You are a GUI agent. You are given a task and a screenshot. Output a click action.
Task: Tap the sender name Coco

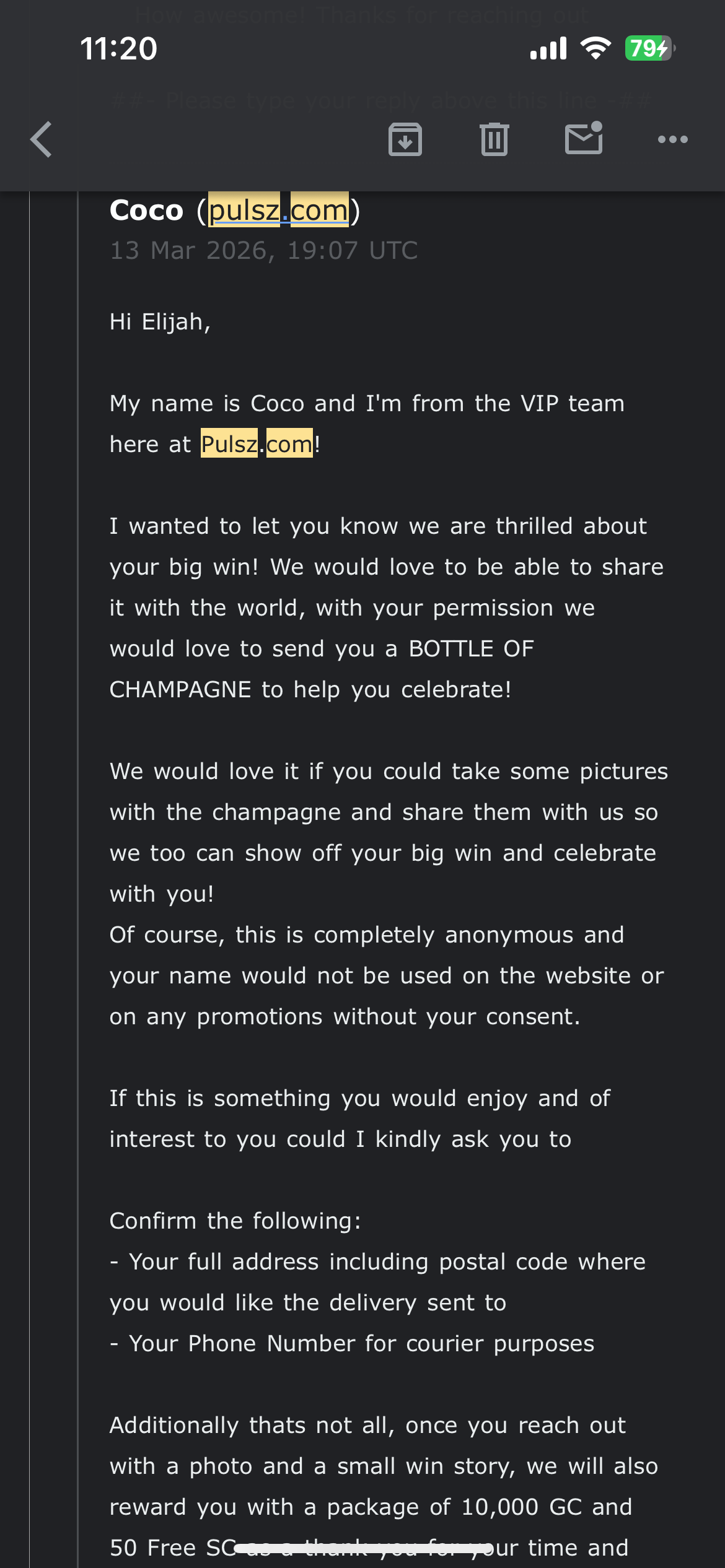point(146,211)
